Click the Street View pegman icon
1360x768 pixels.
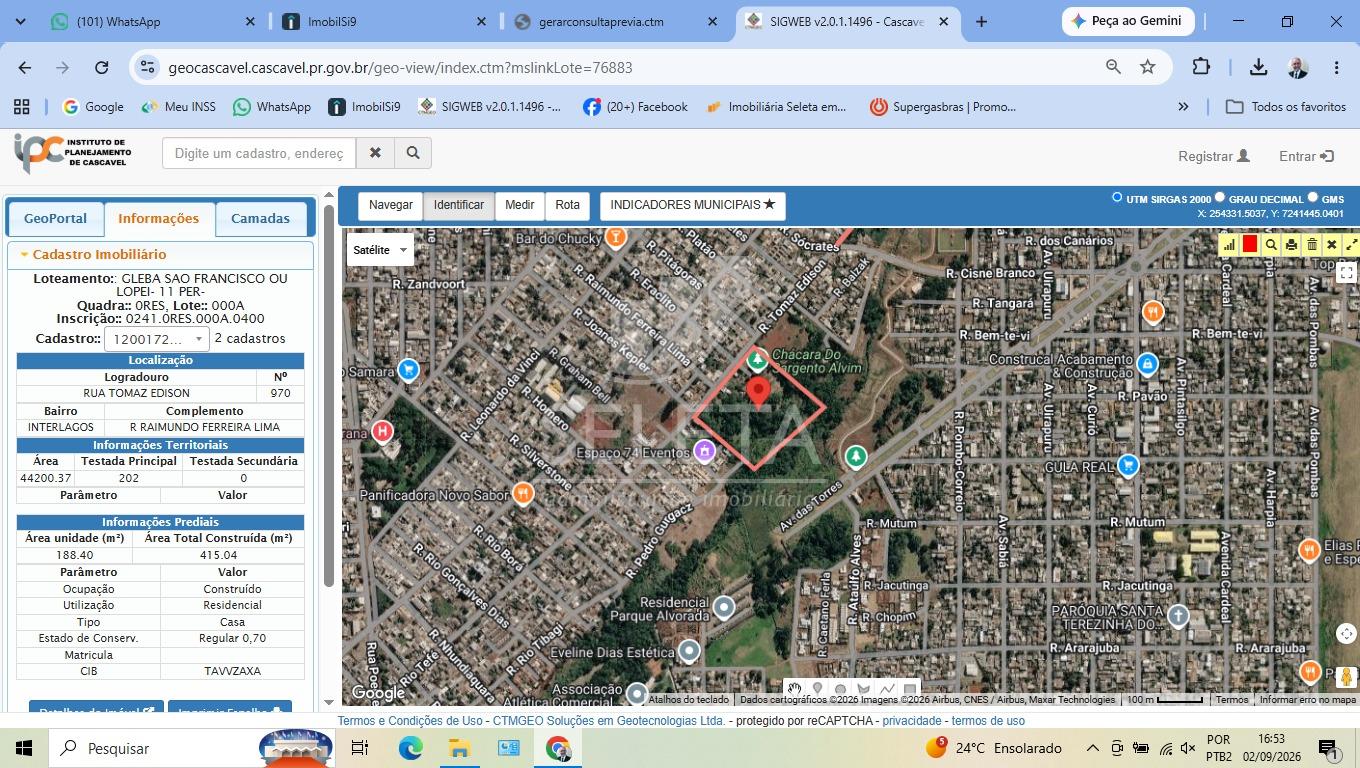[1346, 677]
